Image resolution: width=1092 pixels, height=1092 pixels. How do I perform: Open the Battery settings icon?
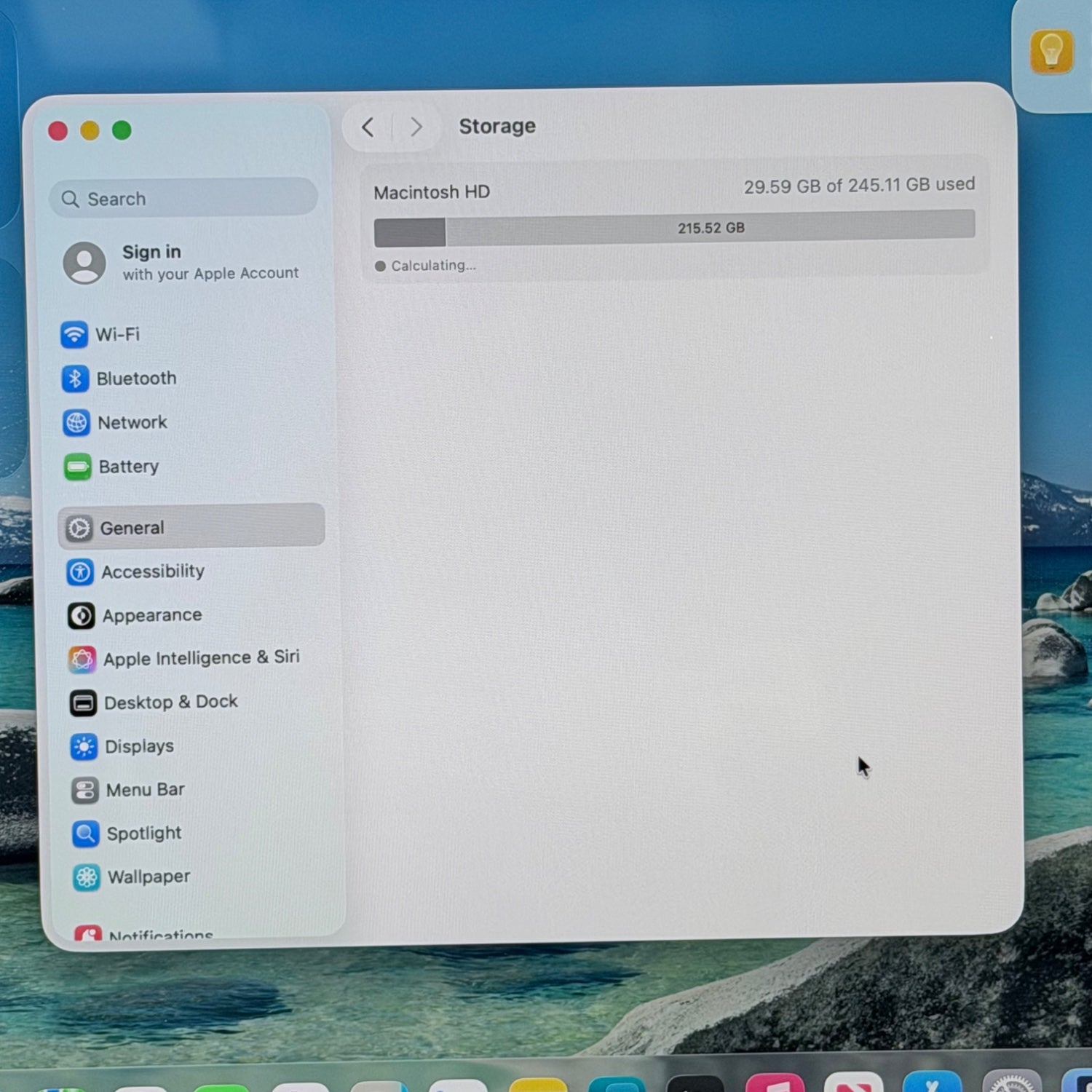click(x=78, y=467)
